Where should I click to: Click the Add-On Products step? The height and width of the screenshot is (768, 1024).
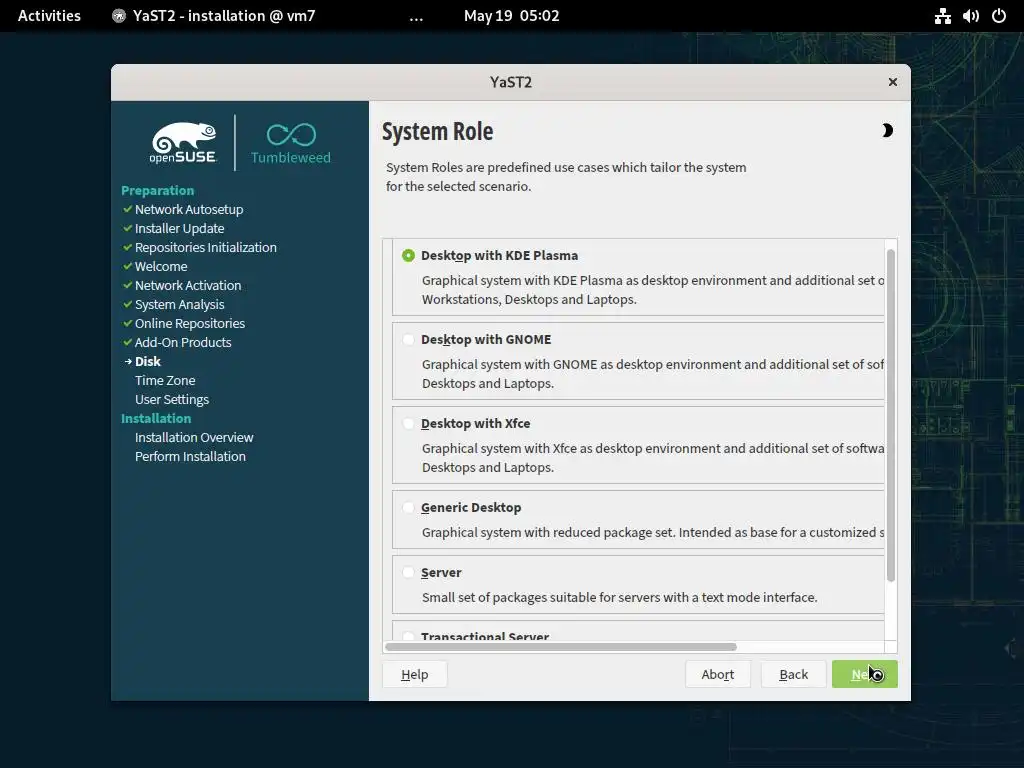point(183,342)
